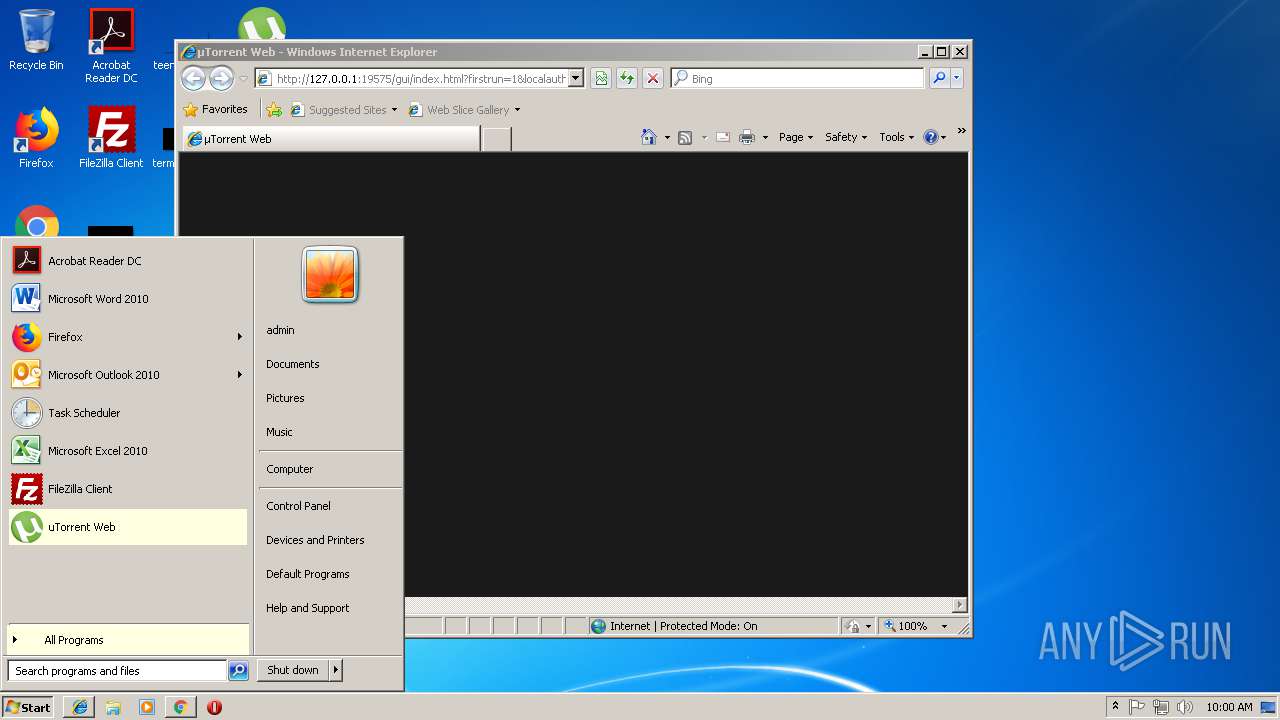Expand Firefox jump list arrow

pos(239,337)
